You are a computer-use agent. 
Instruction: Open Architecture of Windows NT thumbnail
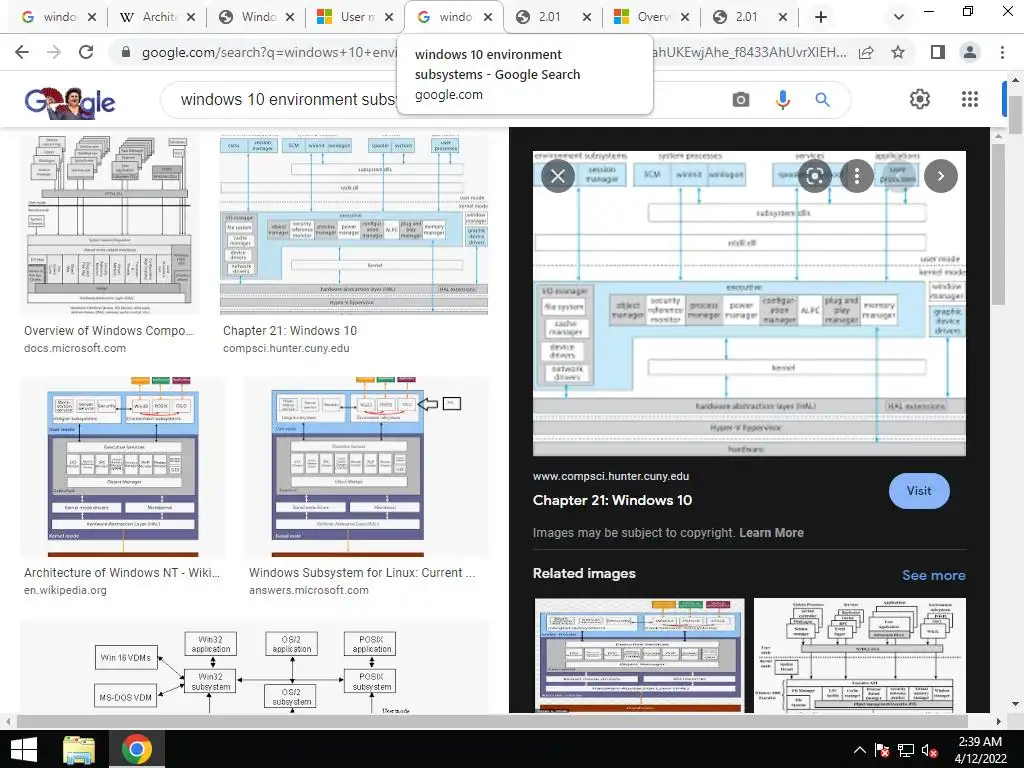tap(122, 466)
